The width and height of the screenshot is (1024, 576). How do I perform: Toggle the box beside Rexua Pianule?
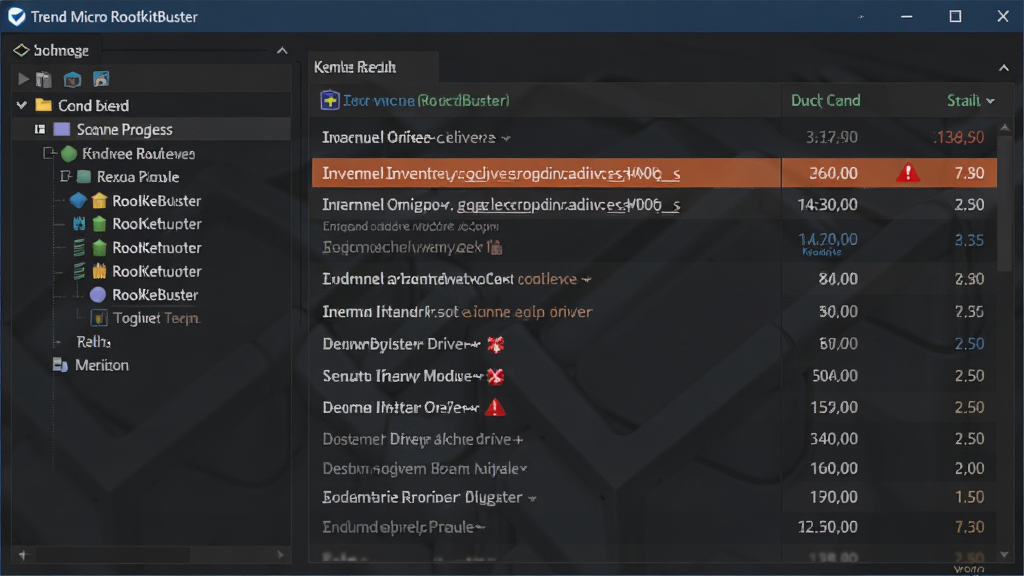(x=65, y=176)
